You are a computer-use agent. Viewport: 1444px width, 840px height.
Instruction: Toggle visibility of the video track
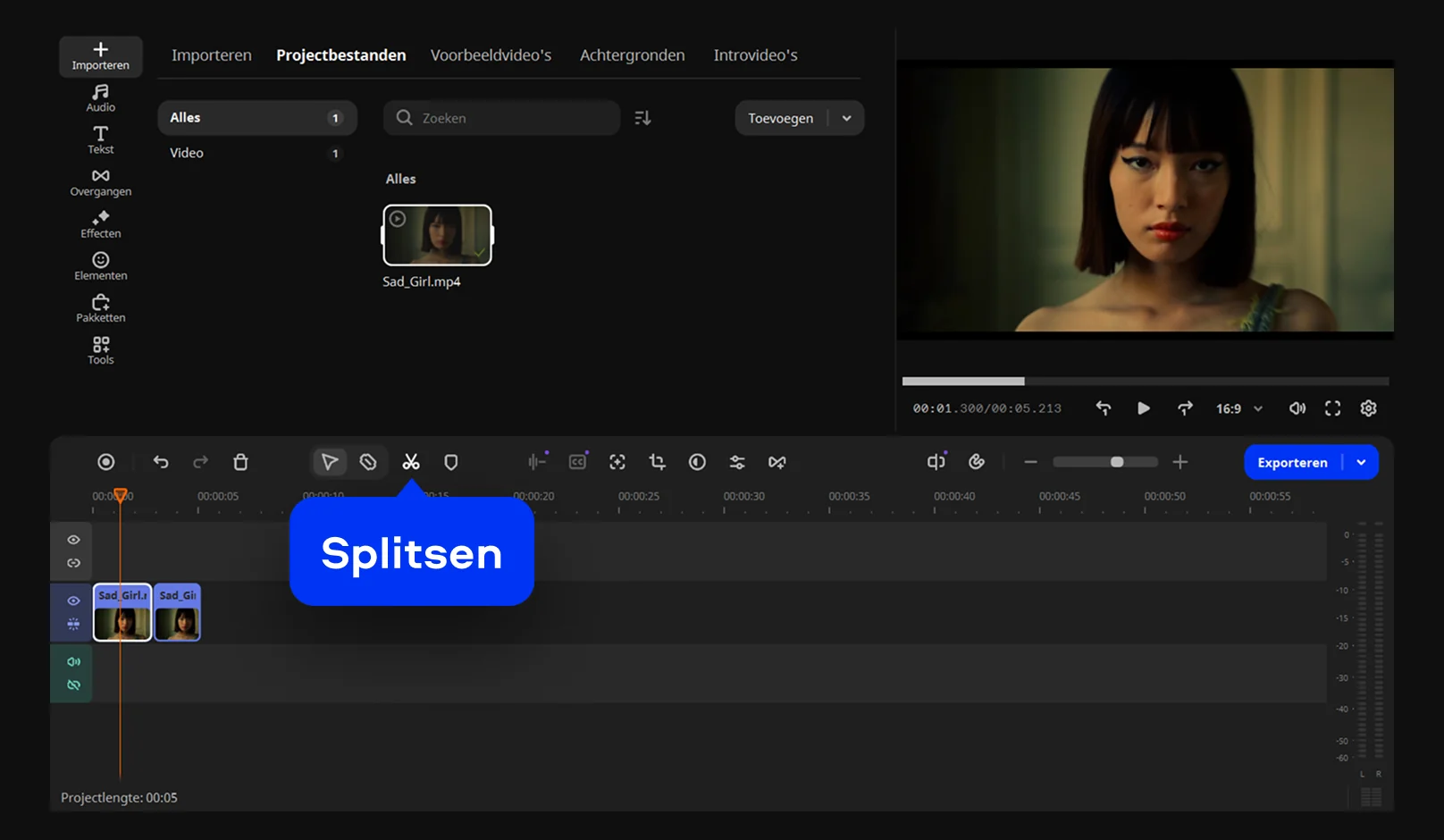click(73, 601)
